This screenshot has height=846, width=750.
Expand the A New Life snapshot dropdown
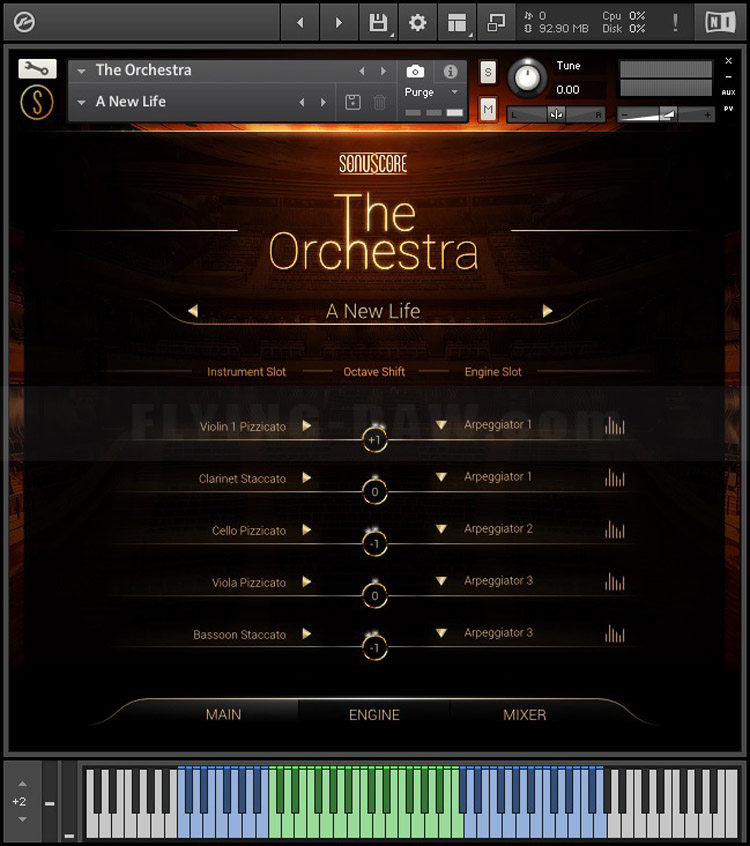coord(81,102)
